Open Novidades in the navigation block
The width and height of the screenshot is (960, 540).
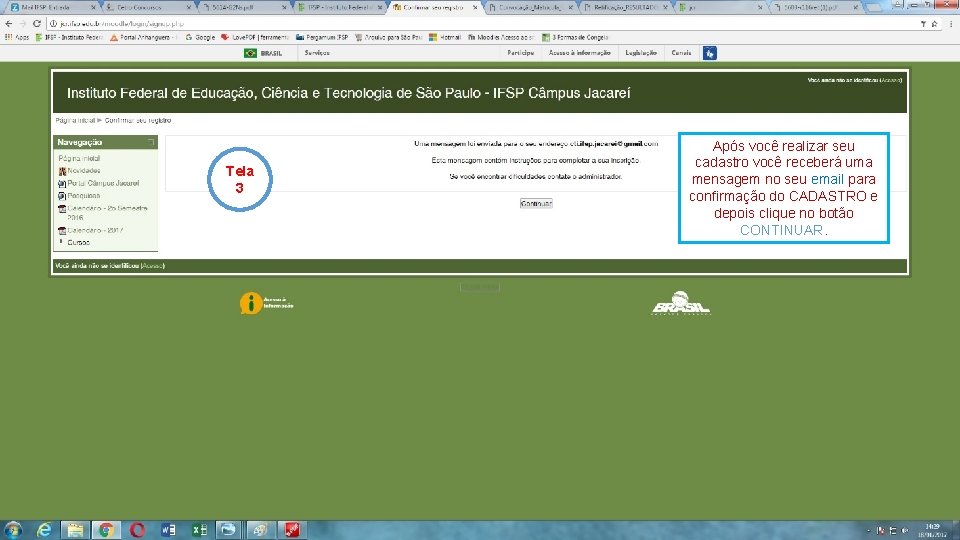(x=84, y=171)
